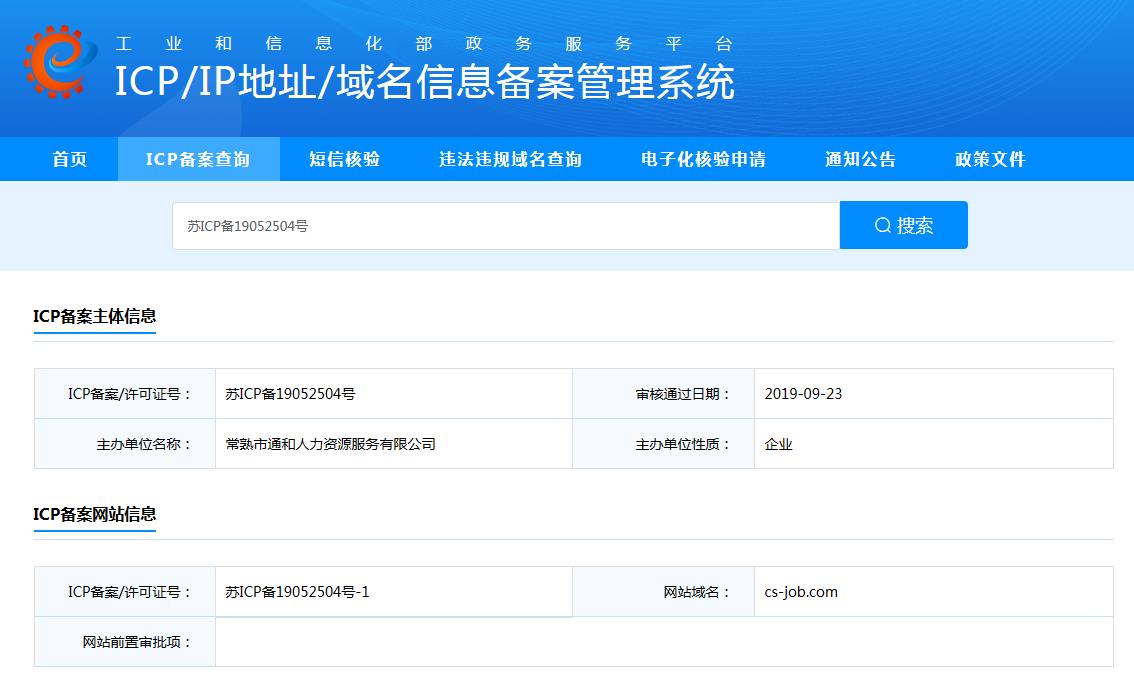
Task: Go to 短信核验 tab
Action: tap(344, 159)
